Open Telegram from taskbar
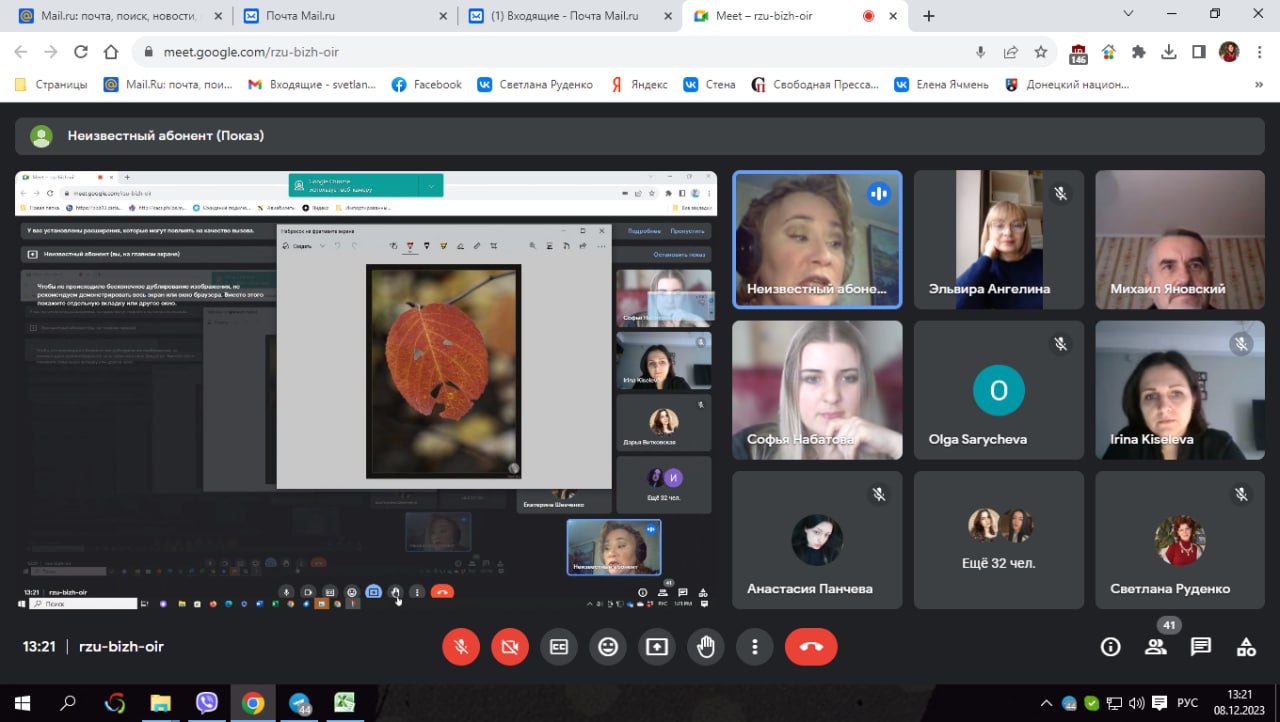The width and height of the screenshot is (1280, 722). pos(299,703)
